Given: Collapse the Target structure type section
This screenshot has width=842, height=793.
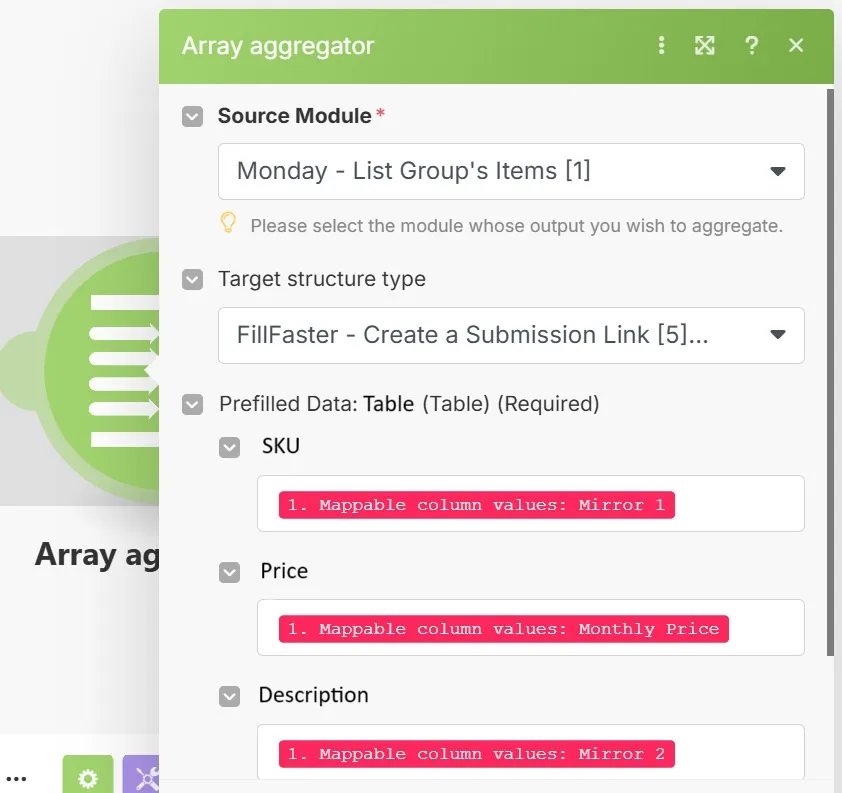Looking at the screenshot, I should pyautogui.click(x=192, y=279).
